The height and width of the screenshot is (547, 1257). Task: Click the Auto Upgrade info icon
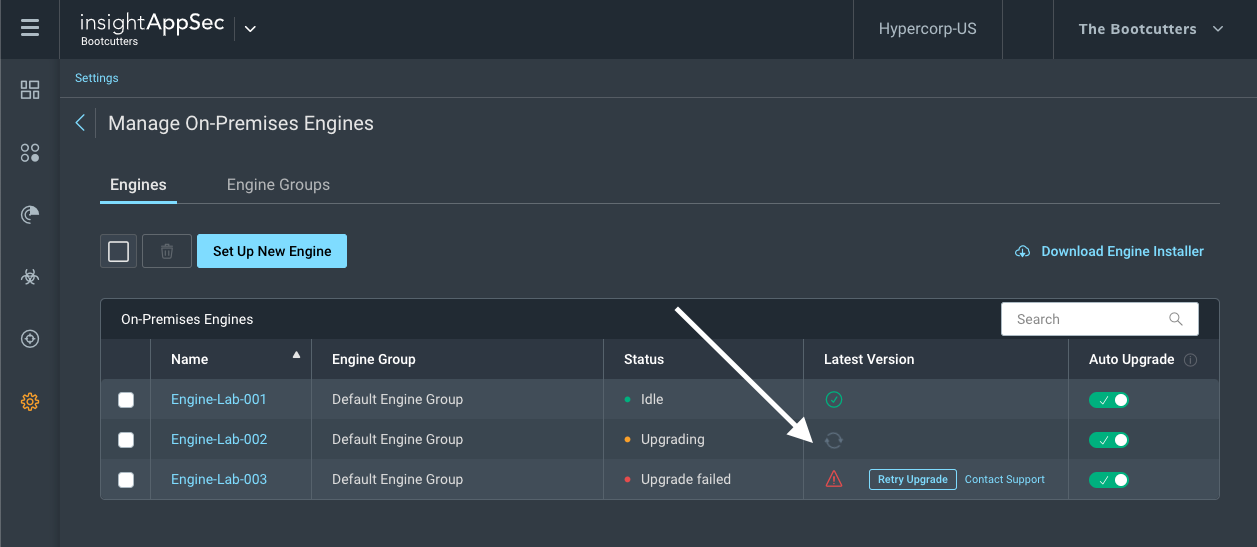(x=1190, y=360)
